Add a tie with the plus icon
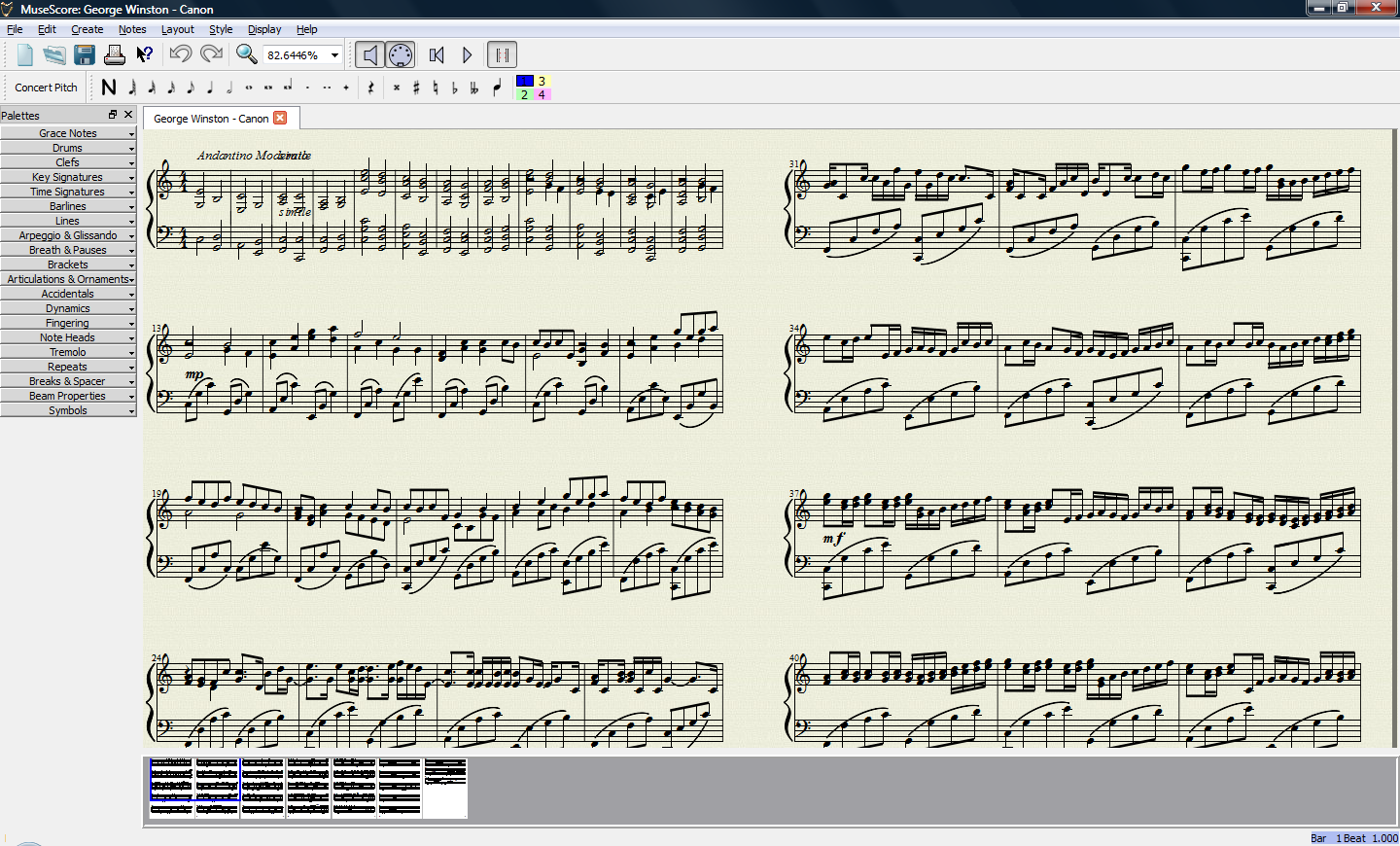This screenshot has height=846, width=1400. (x=346, y=88)
